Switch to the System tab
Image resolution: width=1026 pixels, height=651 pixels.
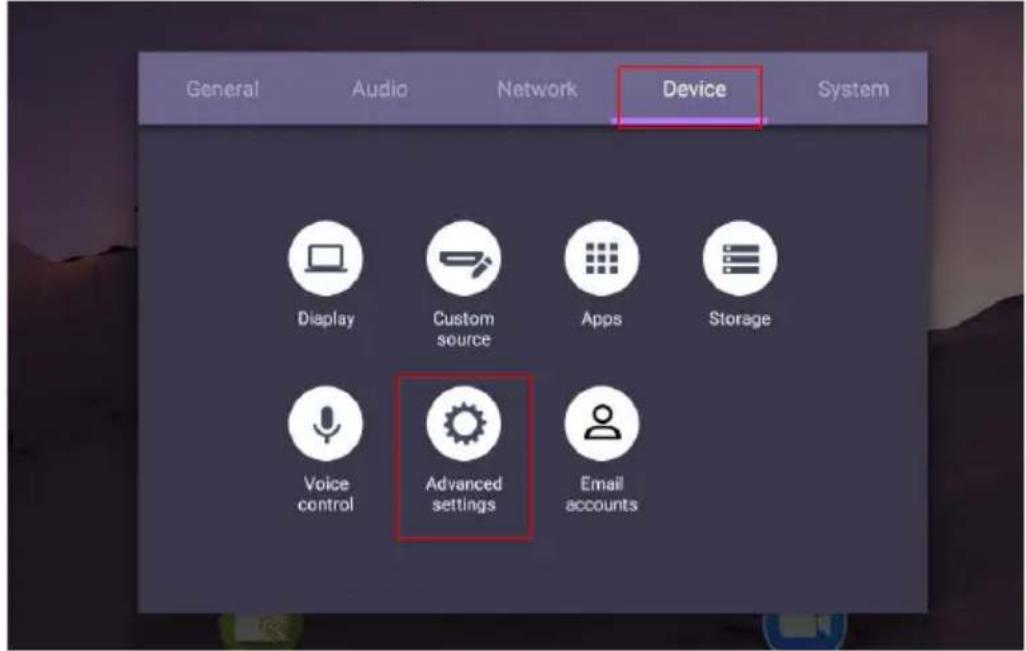tap(853, 89)
